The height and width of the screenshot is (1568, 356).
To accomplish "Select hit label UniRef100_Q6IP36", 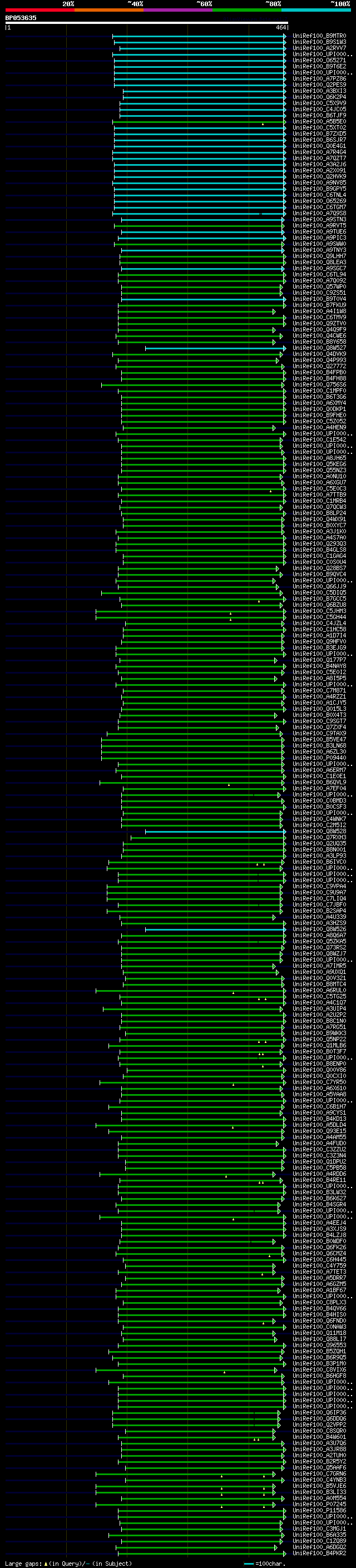I will (319, 1412).
